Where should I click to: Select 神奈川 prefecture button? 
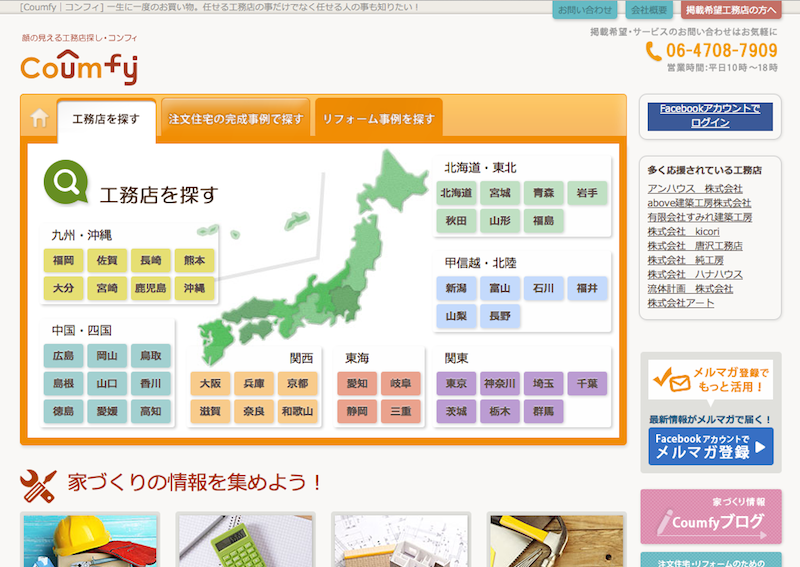coord(500,383)
